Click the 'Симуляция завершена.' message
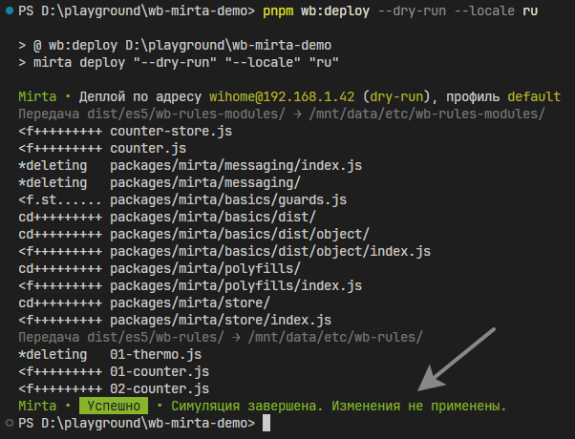The width and height of the screenshot is (575, 439). [x=247, y=406]
